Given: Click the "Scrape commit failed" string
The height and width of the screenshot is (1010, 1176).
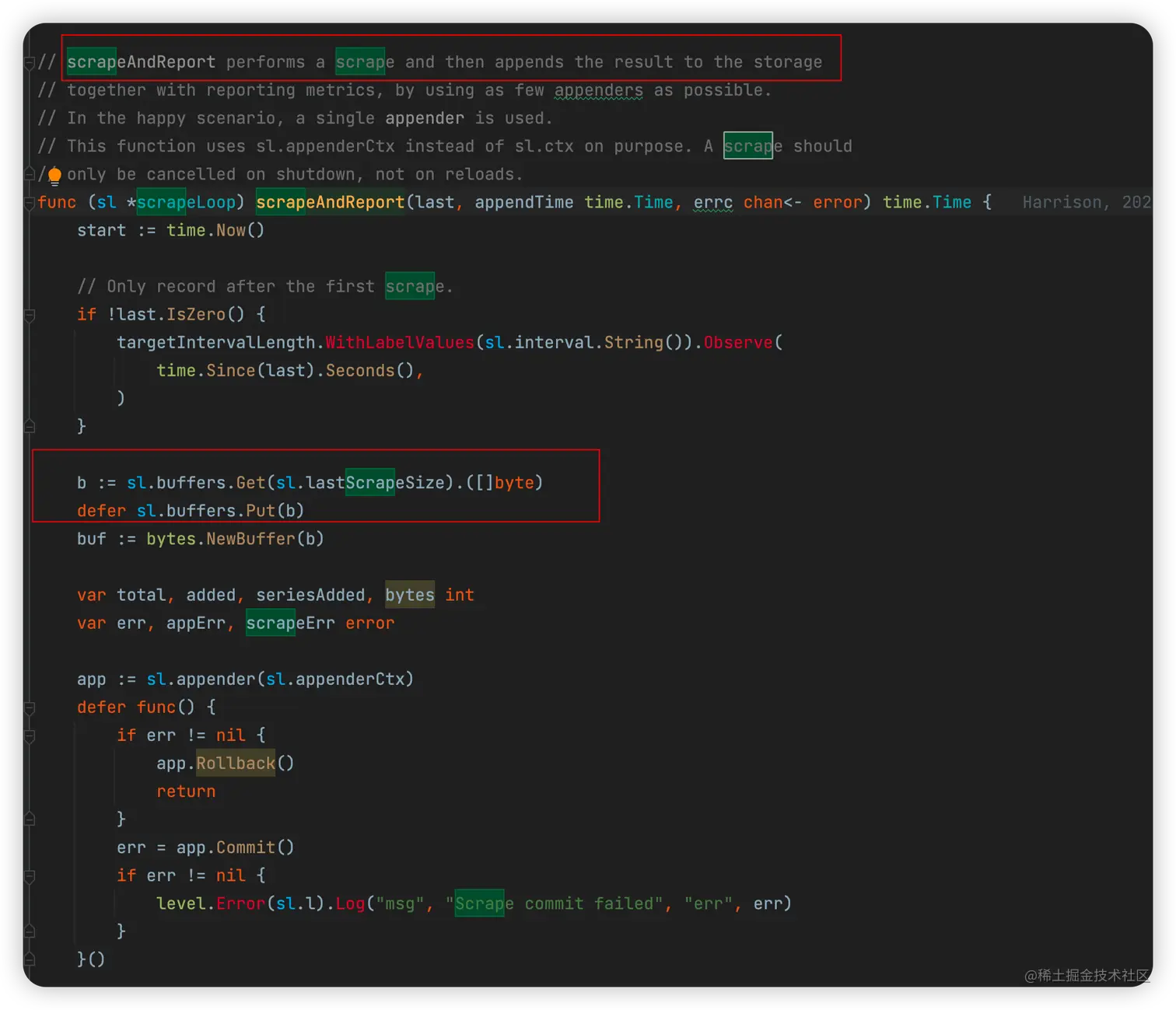Looking at the screenshot, I should (x=554, y=904).
